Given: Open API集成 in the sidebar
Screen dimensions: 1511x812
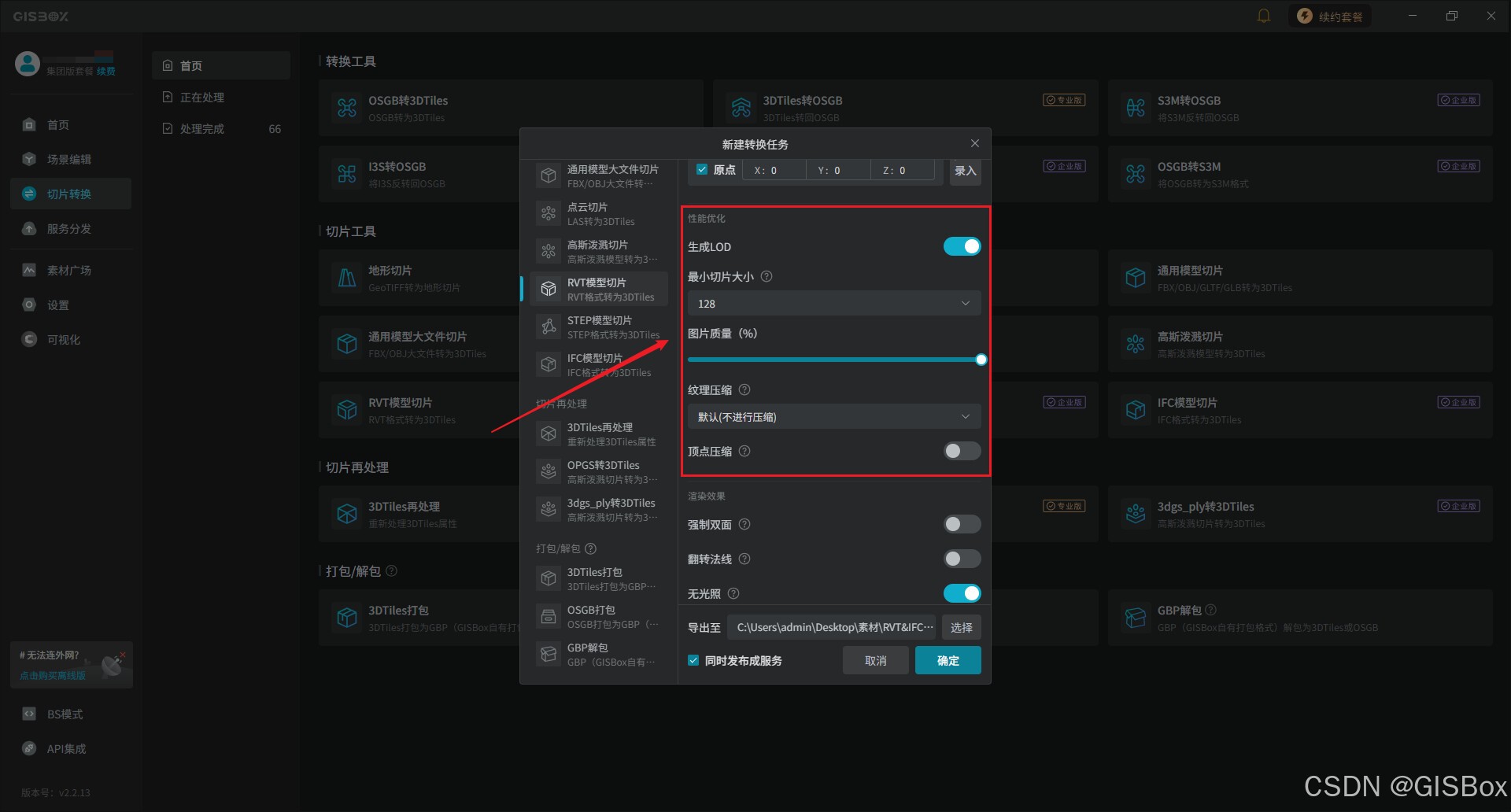Looking at the screenshot, I should click(71, 748).
